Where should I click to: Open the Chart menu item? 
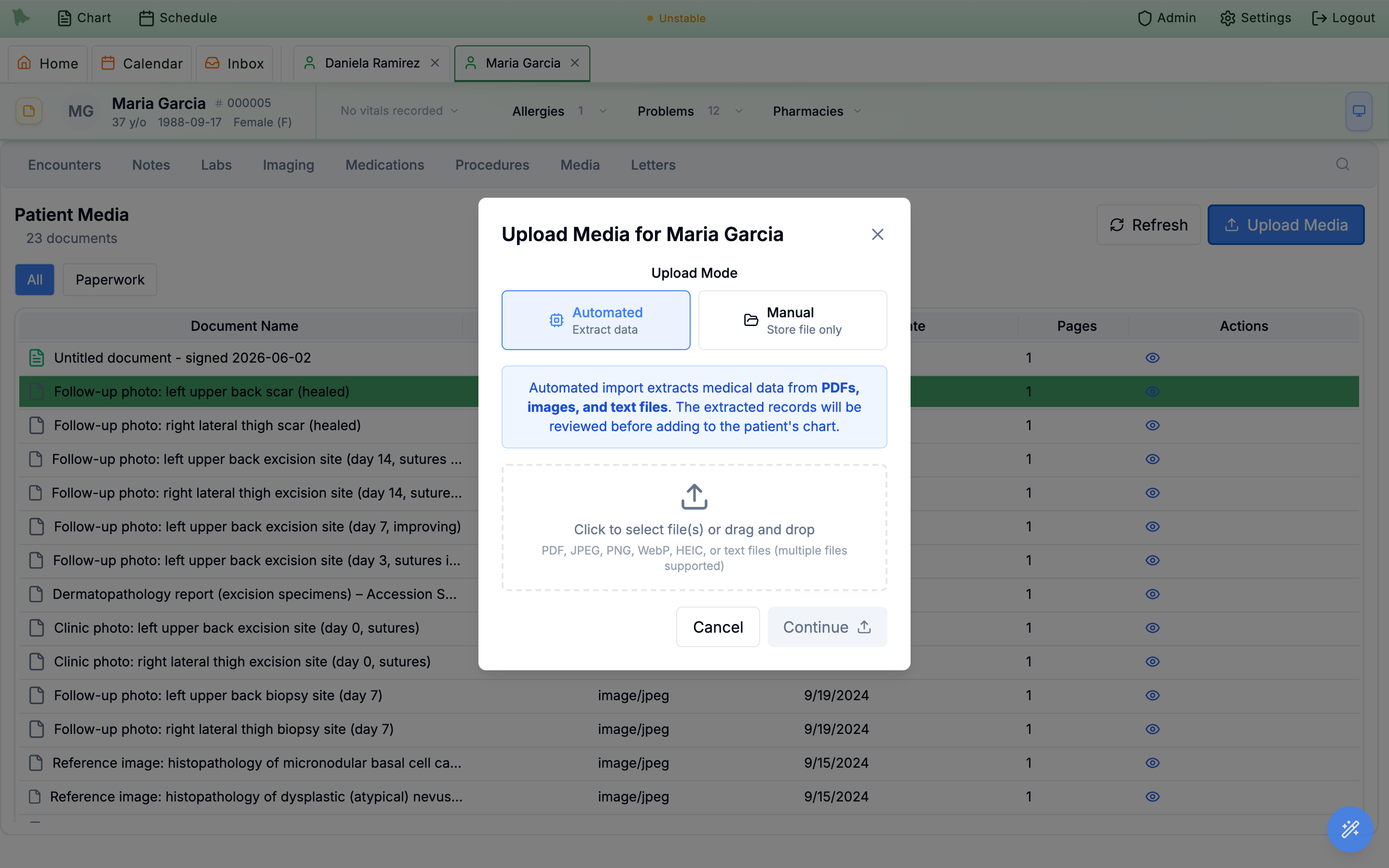[x=84, y=18]
